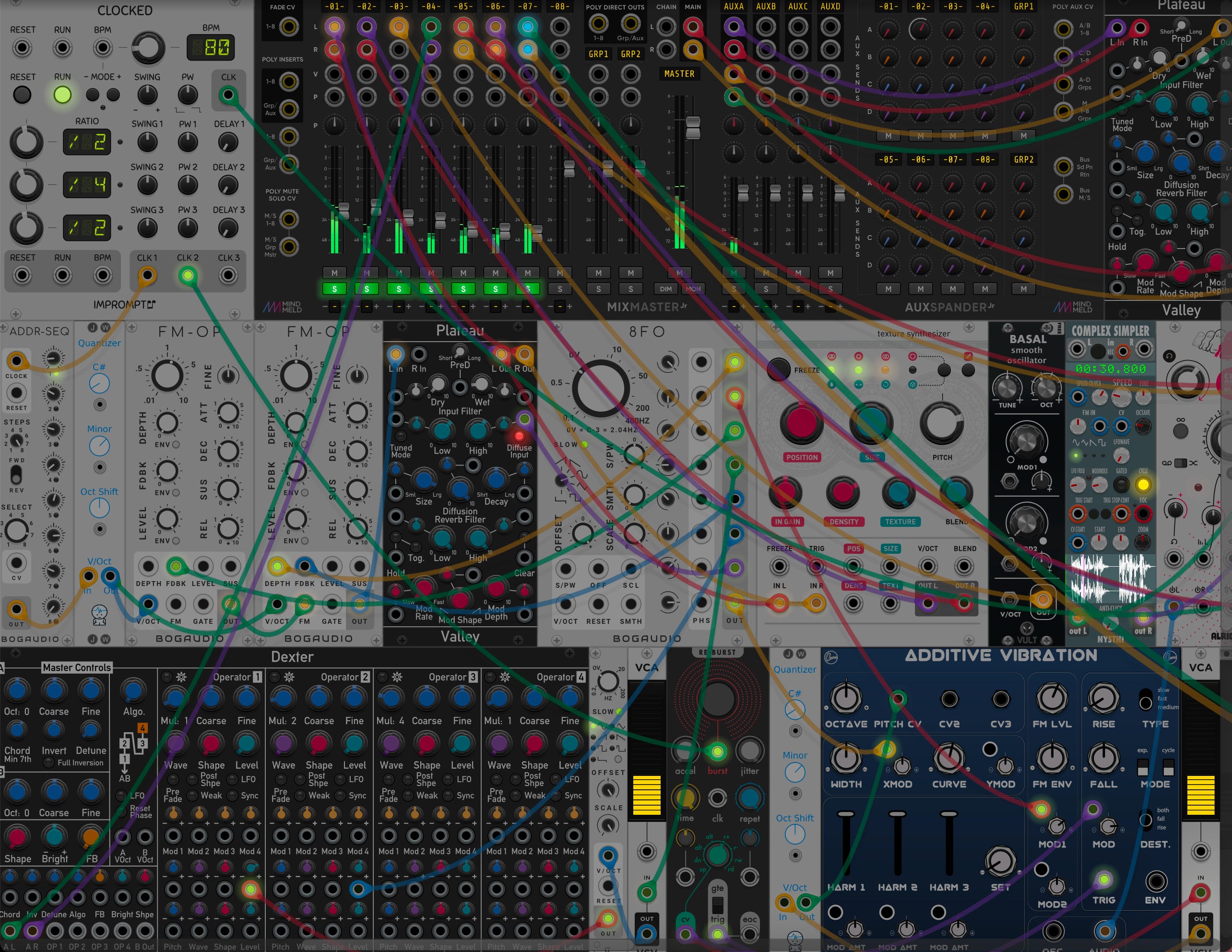Click the MindMeld logo on MixMaster Jr
Image resolution: width=1232 pixels, height=952 pixels.
click(282, 307)
